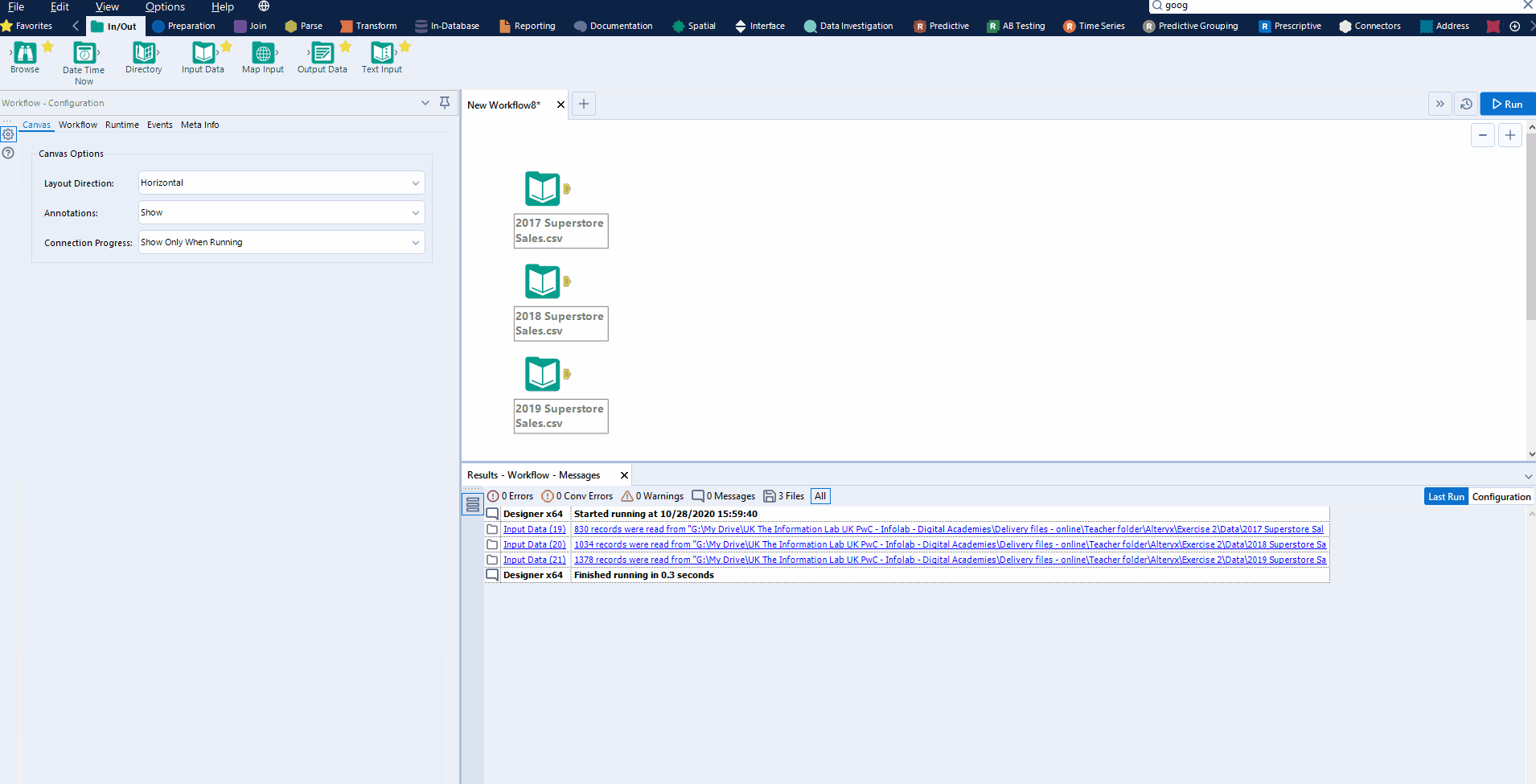Open the Edit menu
Image resolution: width=1536 pixels, height=784 pixels.
click(x=60, y=6)
